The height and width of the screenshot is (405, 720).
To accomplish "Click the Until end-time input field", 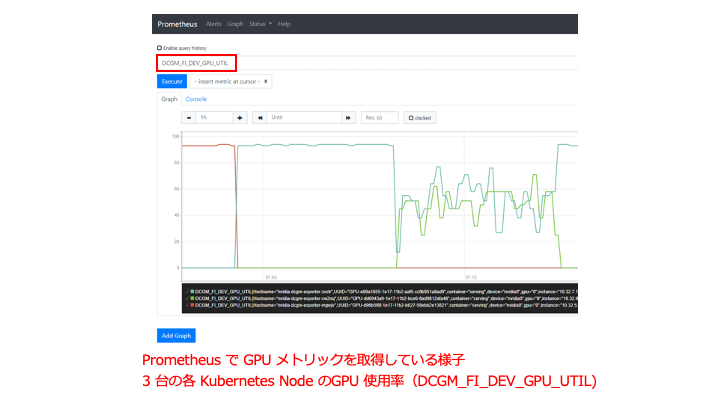I will tap(304, 118).
